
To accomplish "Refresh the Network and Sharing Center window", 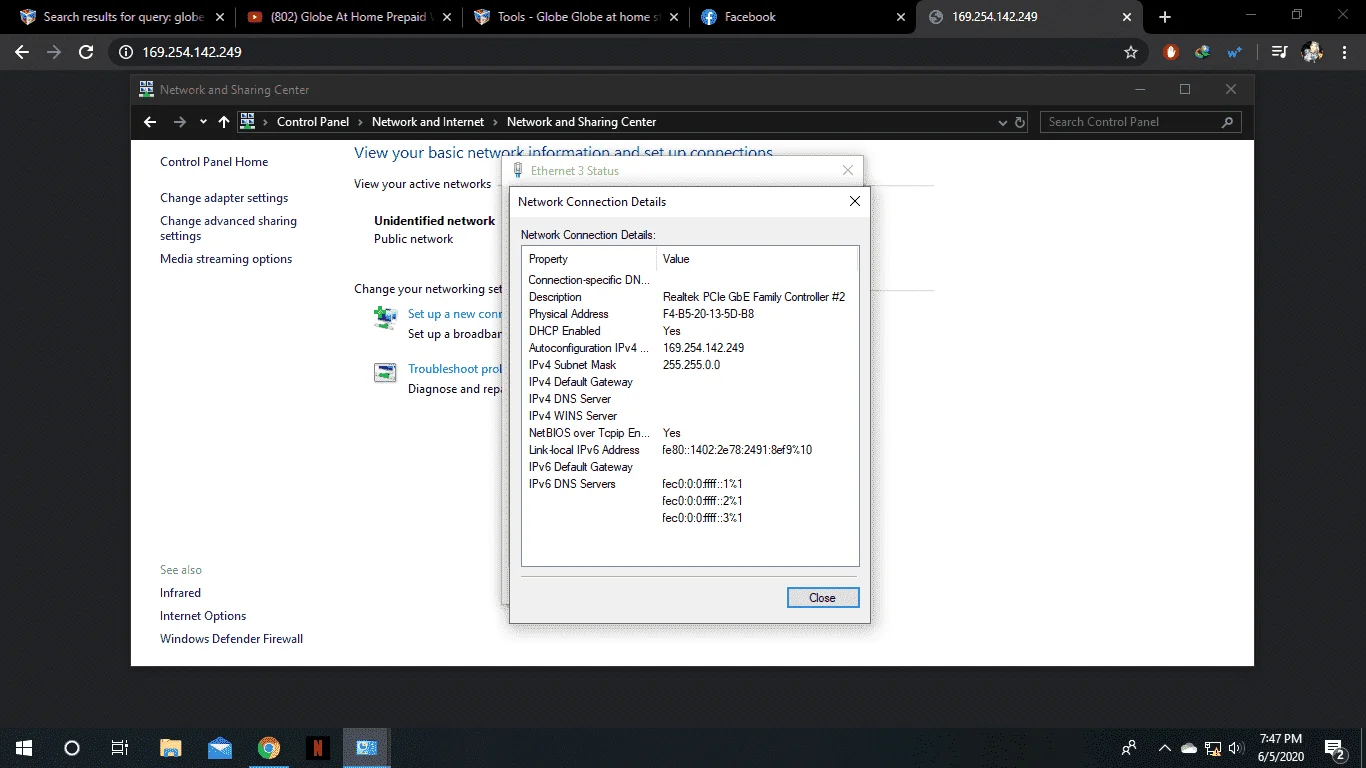I will coord(1020,122).
